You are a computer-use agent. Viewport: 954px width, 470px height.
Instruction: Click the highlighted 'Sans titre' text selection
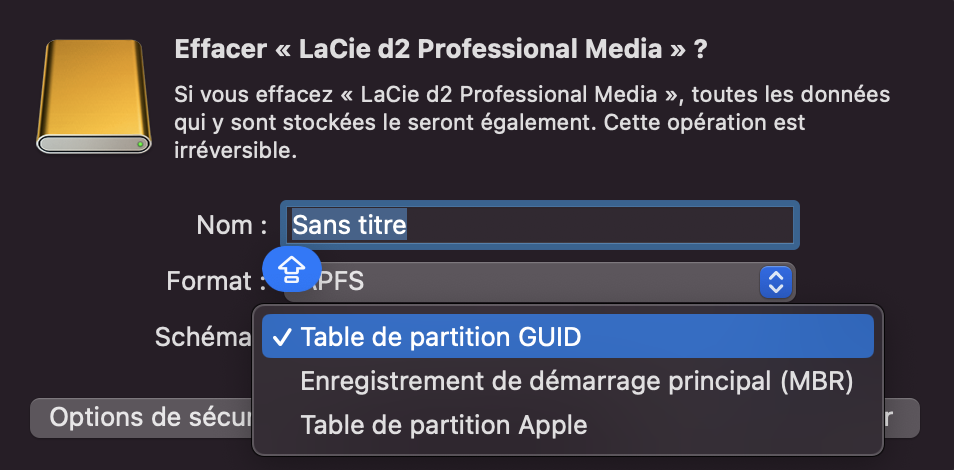click(349, 225)
